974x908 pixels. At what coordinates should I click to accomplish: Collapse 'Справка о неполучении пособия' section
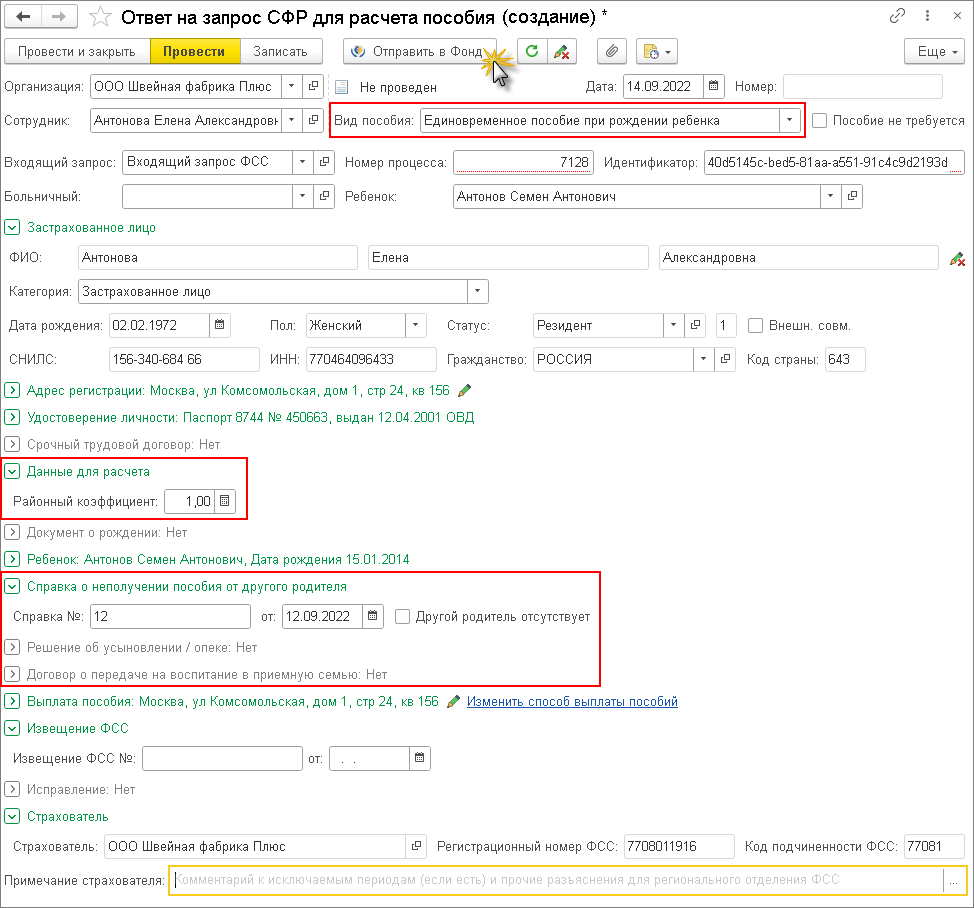12,586
